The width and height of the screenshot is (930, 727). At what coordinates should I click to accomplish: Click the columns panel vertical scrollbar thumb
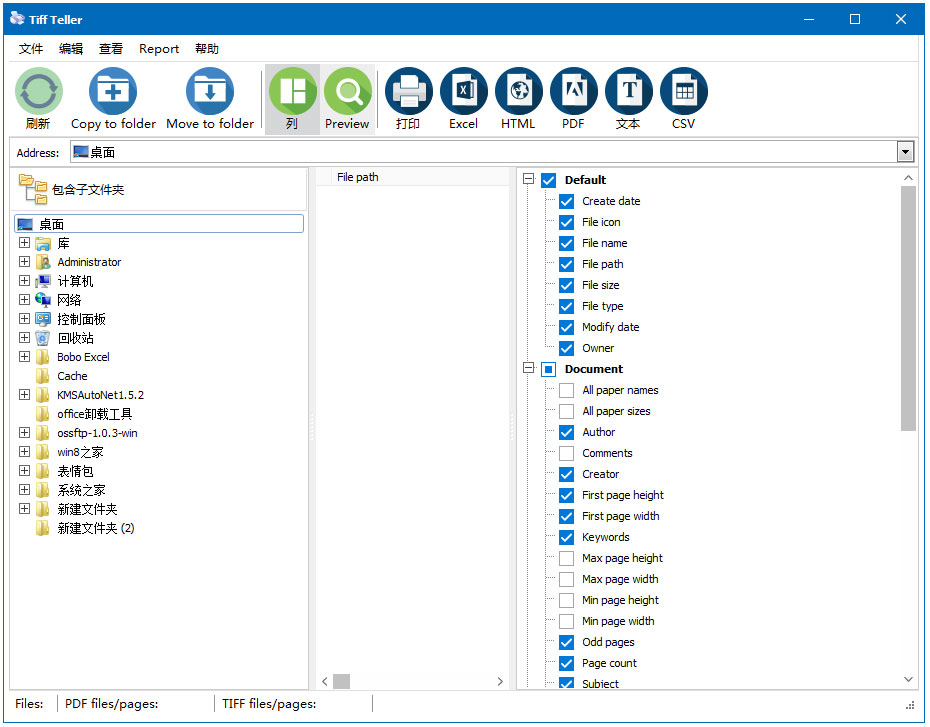[908, 308]
